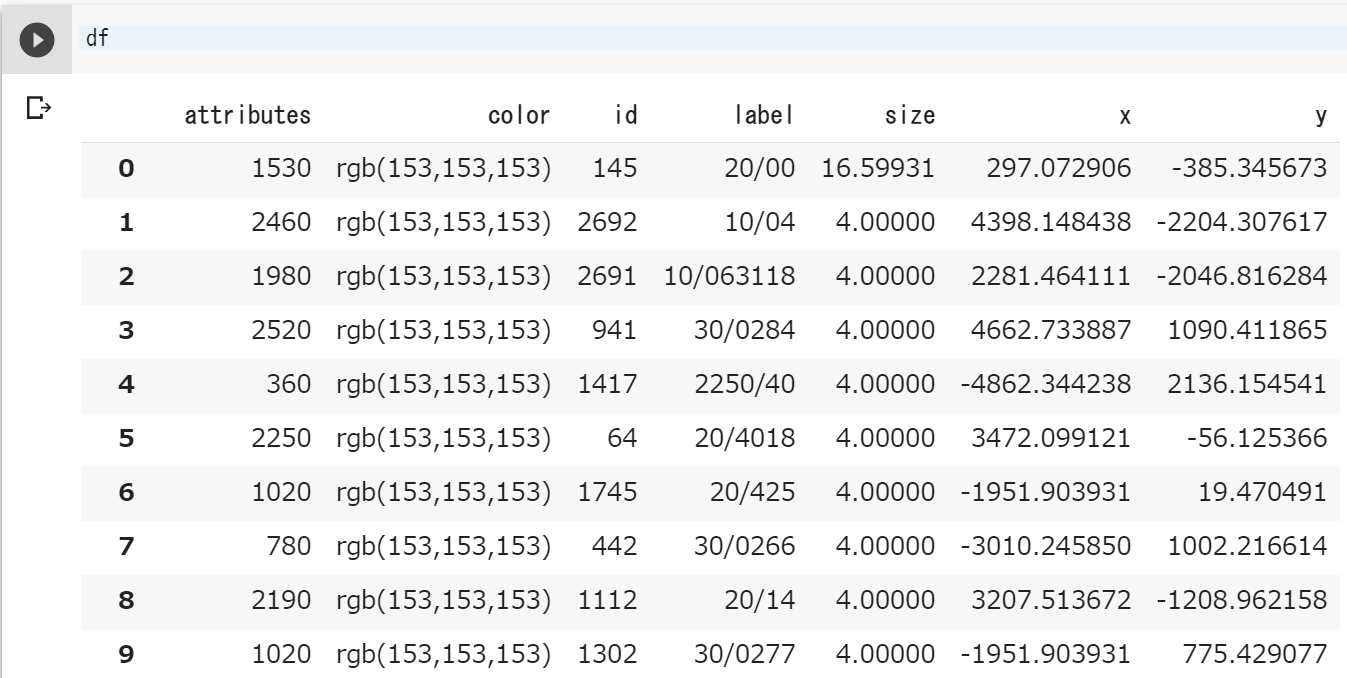
Task: Click the label cell 10/063118
Action: (x=729, y=277)
